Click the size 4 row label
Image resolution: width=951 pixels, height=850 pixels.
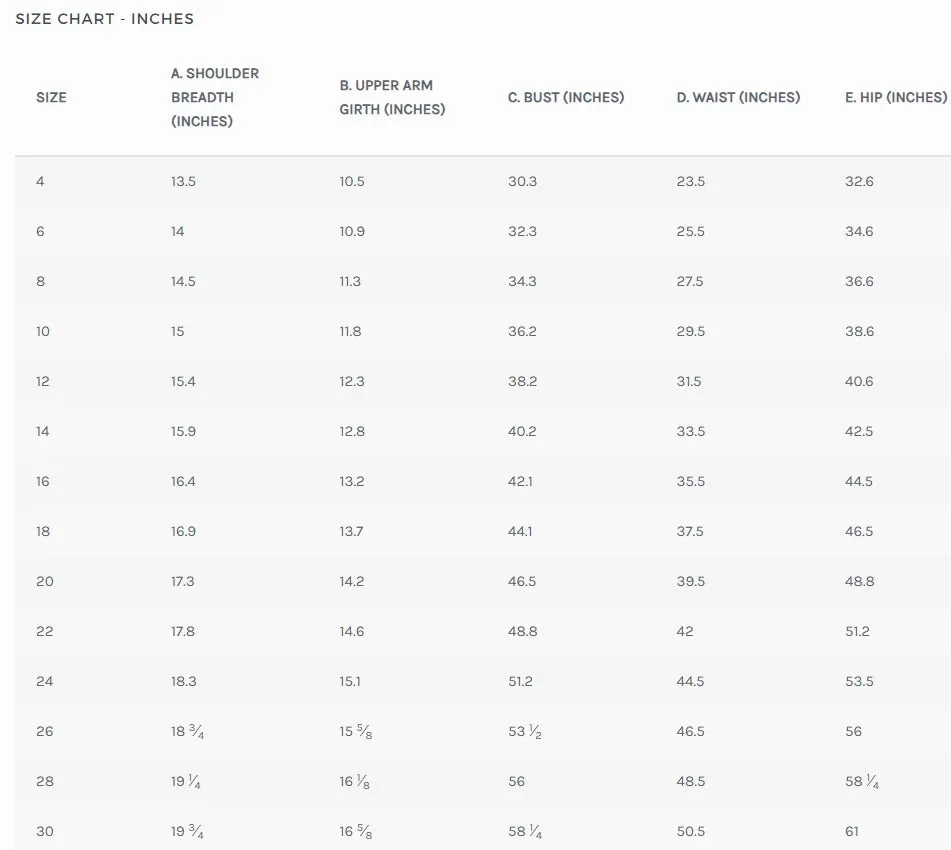coord(40,181)
